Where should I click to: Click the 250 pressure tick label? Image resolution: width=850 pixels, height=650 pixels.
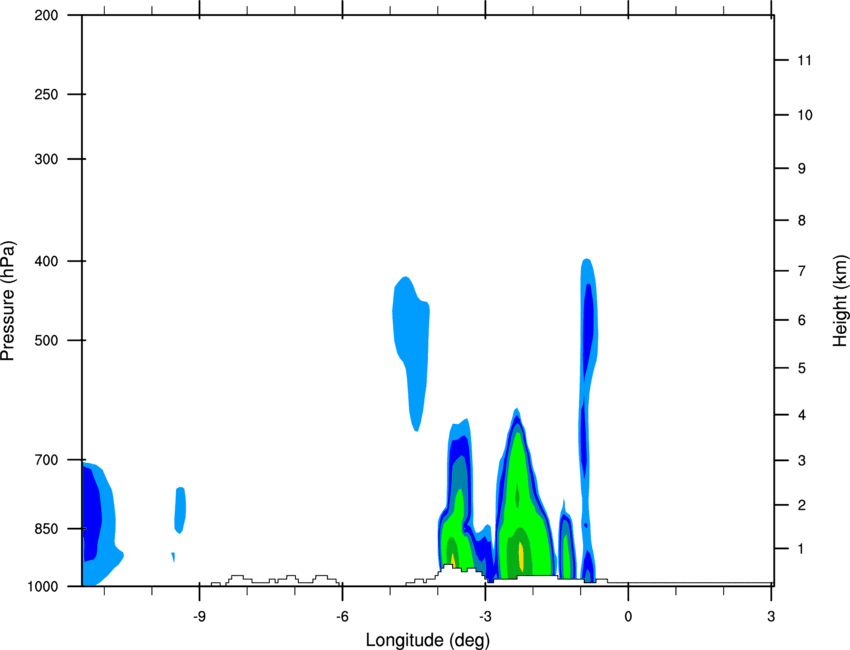tap(46, 94)
